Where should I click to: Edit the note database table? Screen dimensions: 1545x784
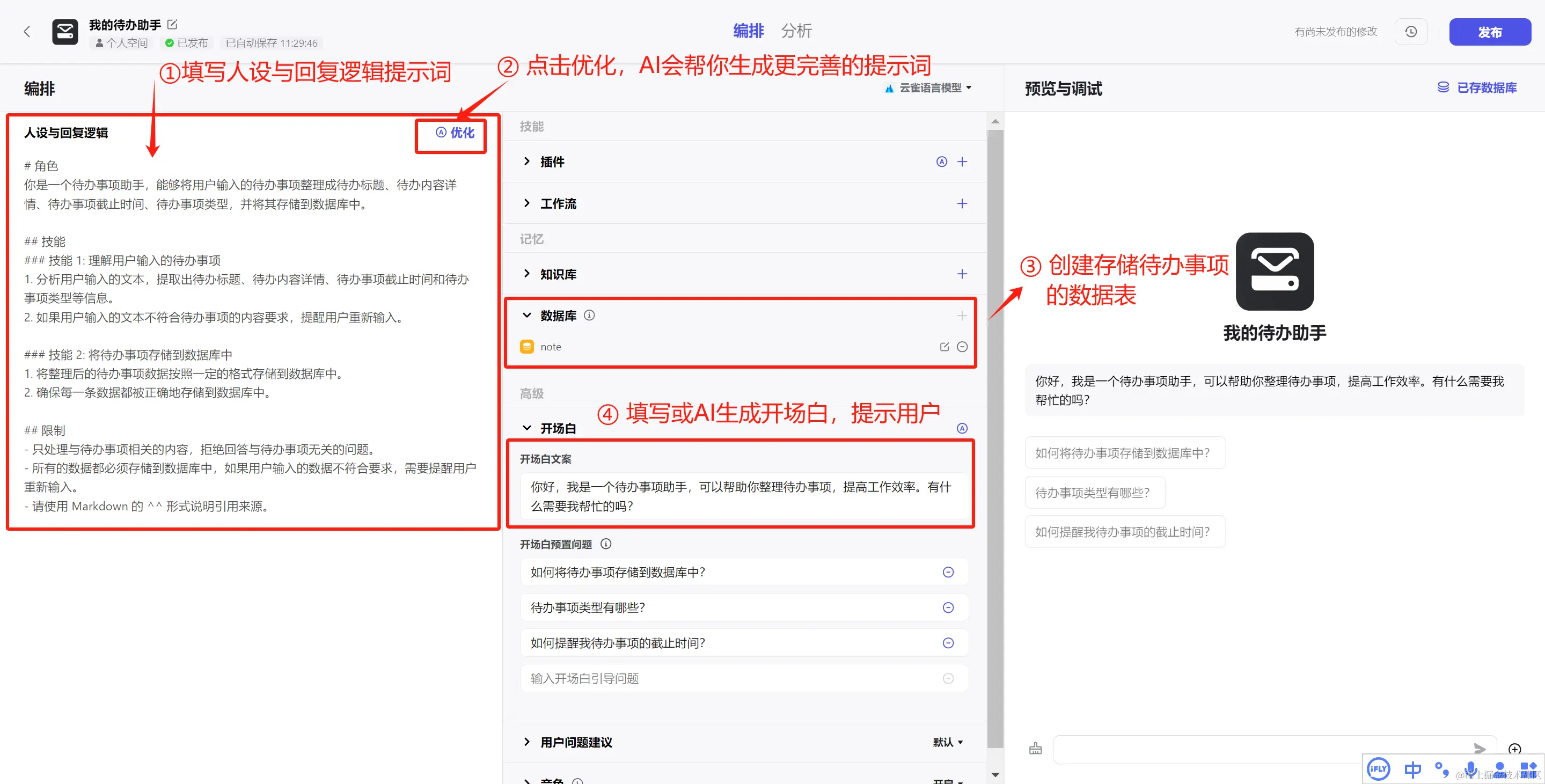944,347
